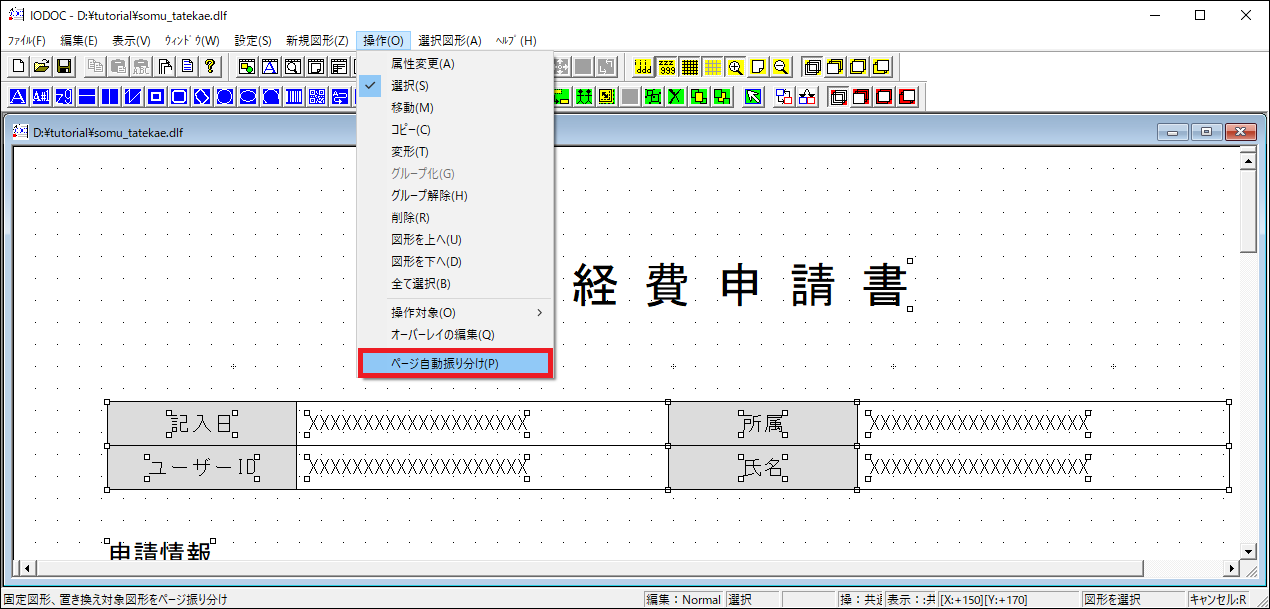Choose 変形(T) from the menu

(x=455, y=152)
